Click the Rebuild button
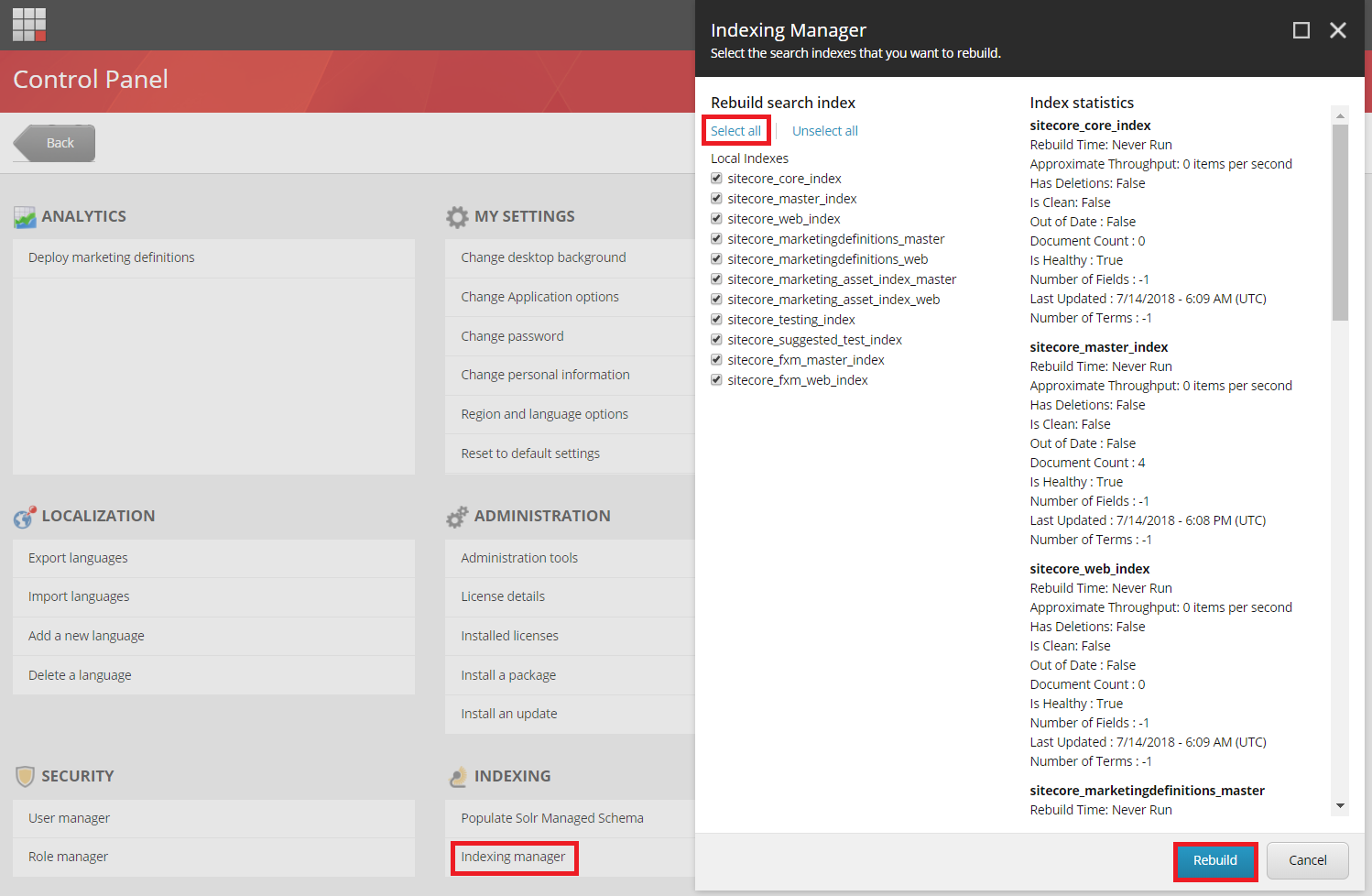1372x896 pixels. click(x=1215, y=860)
